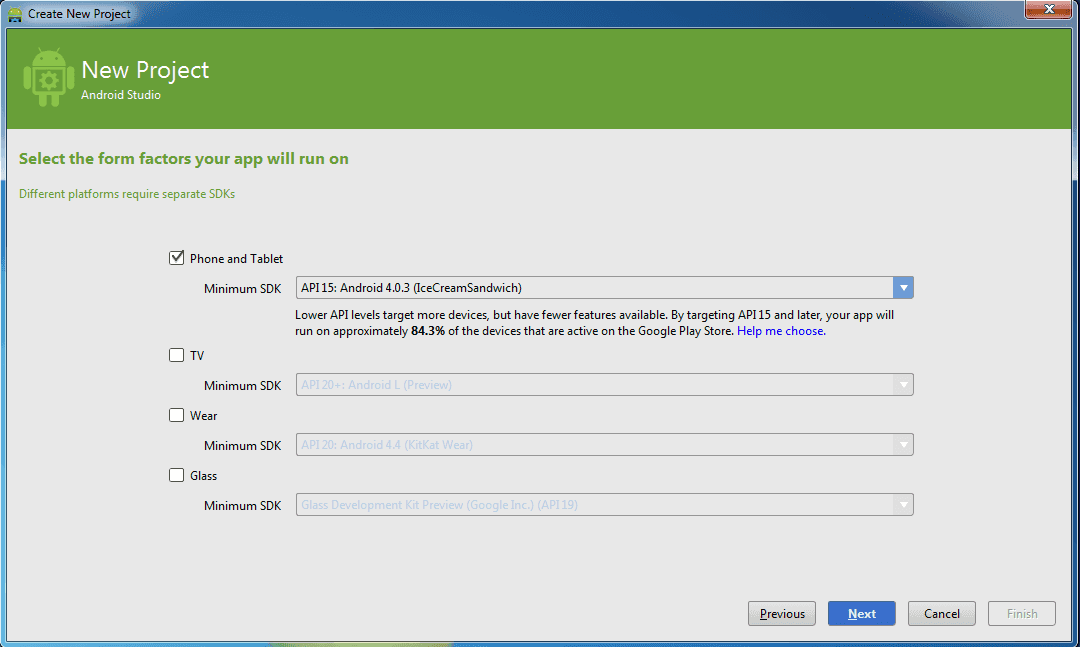The height and width of the screenshot is (647, 1080).
Task: Enable the Glass form factor checkbox
Action: (x=176, y=475)
